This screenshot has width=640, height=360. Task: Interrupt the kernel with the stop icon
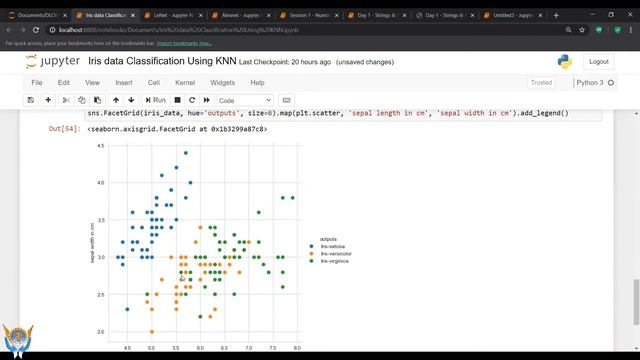[177, 100]
